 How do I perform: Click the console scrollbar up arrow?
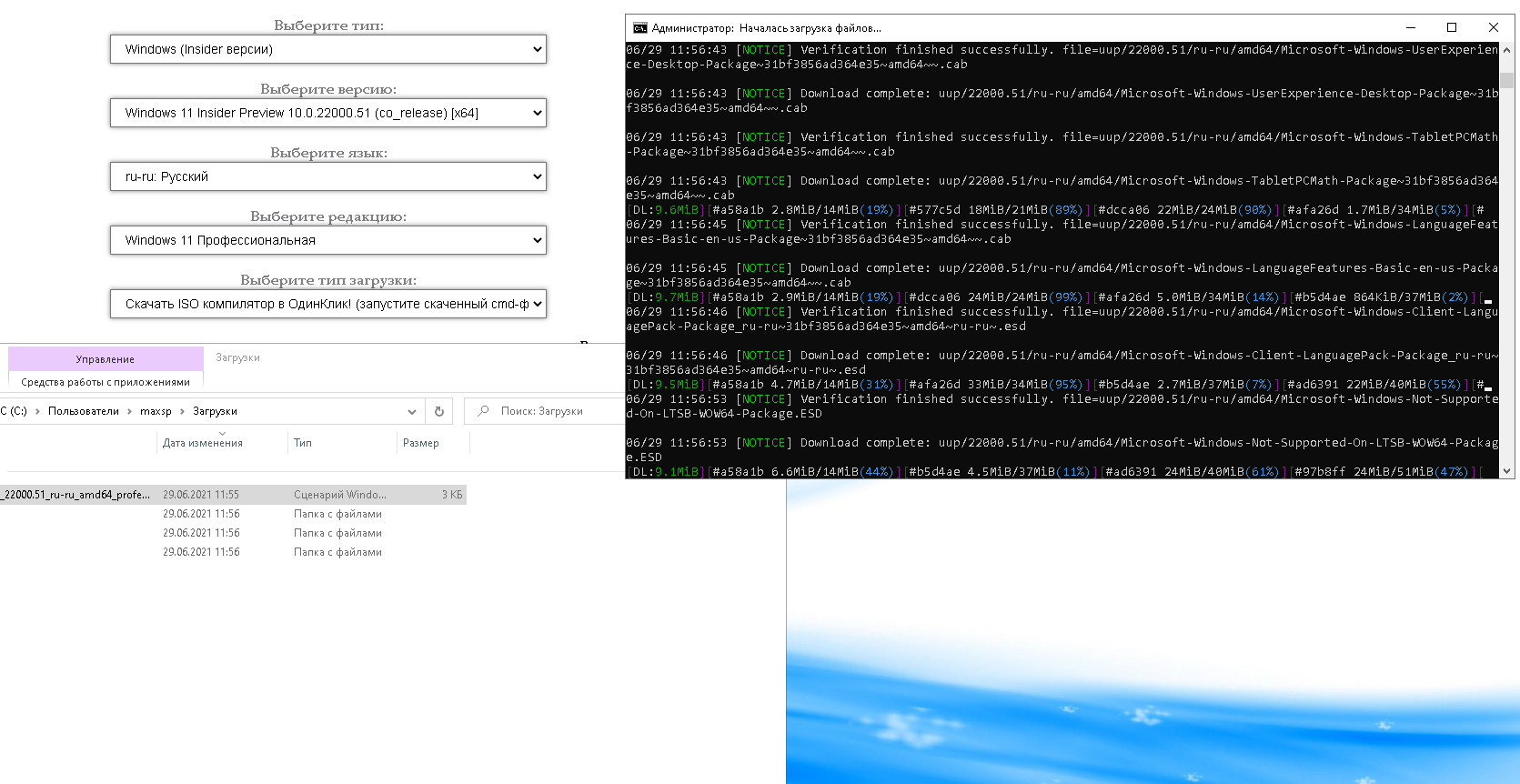click(x=1507, y=50)
